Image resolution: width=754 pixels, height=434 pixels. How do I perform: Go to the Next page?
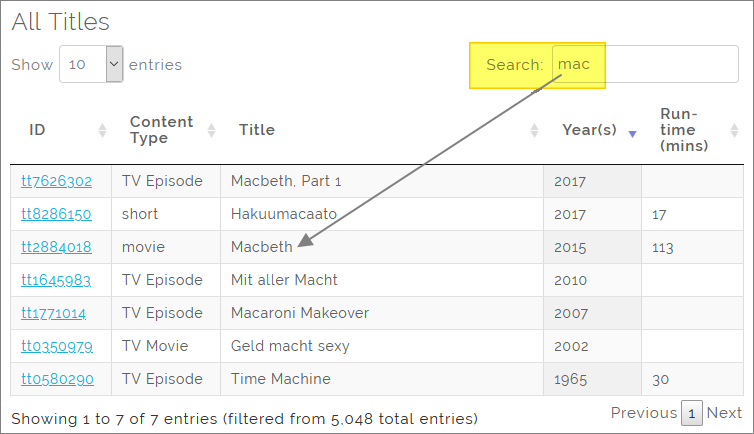click(724, 413)
